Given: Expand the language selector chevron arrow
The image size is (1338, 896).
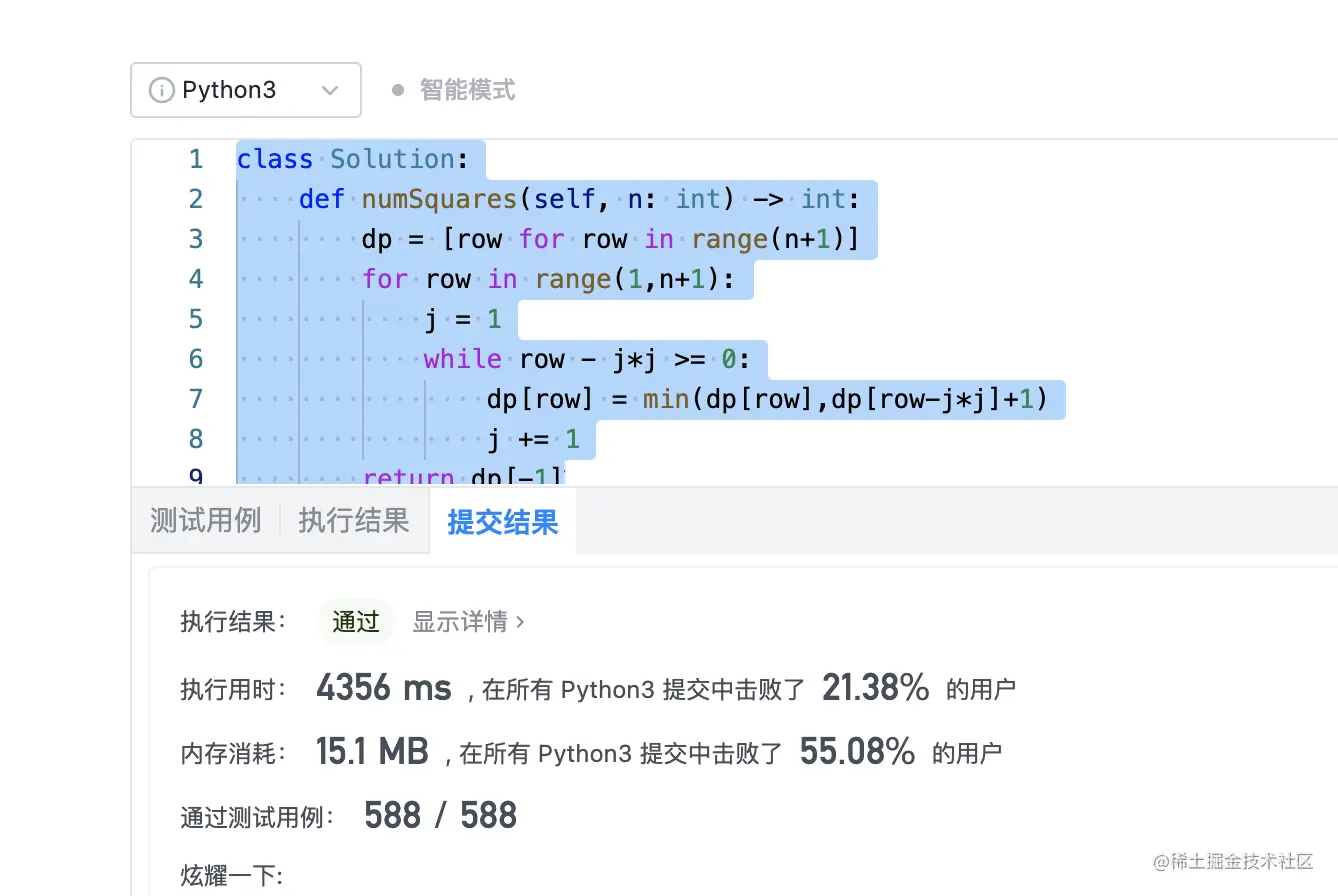Looking at the screenshot, I should (329, 90).
